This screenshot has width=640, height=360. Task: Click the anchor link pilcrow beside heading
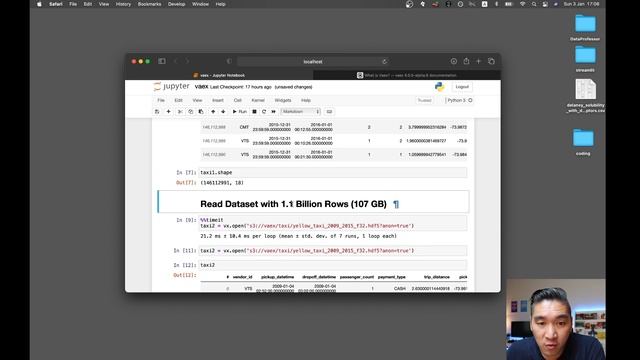(396, 204)
